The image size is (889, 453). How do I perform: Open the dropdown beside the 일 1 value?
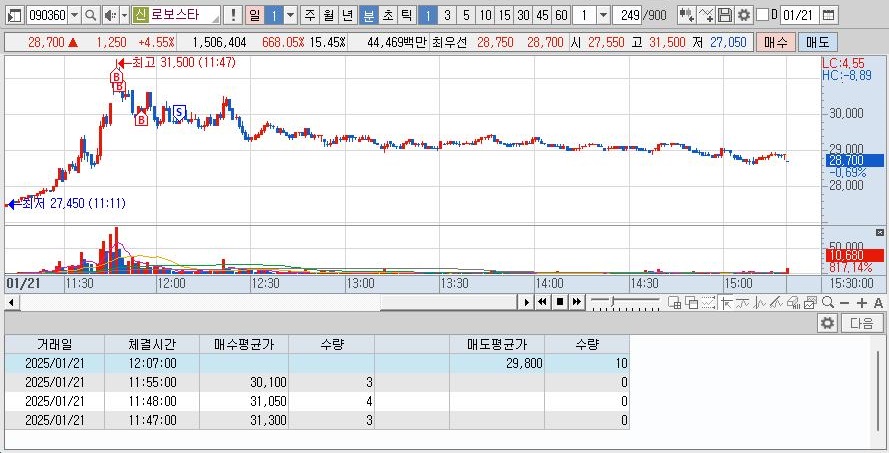290,15
